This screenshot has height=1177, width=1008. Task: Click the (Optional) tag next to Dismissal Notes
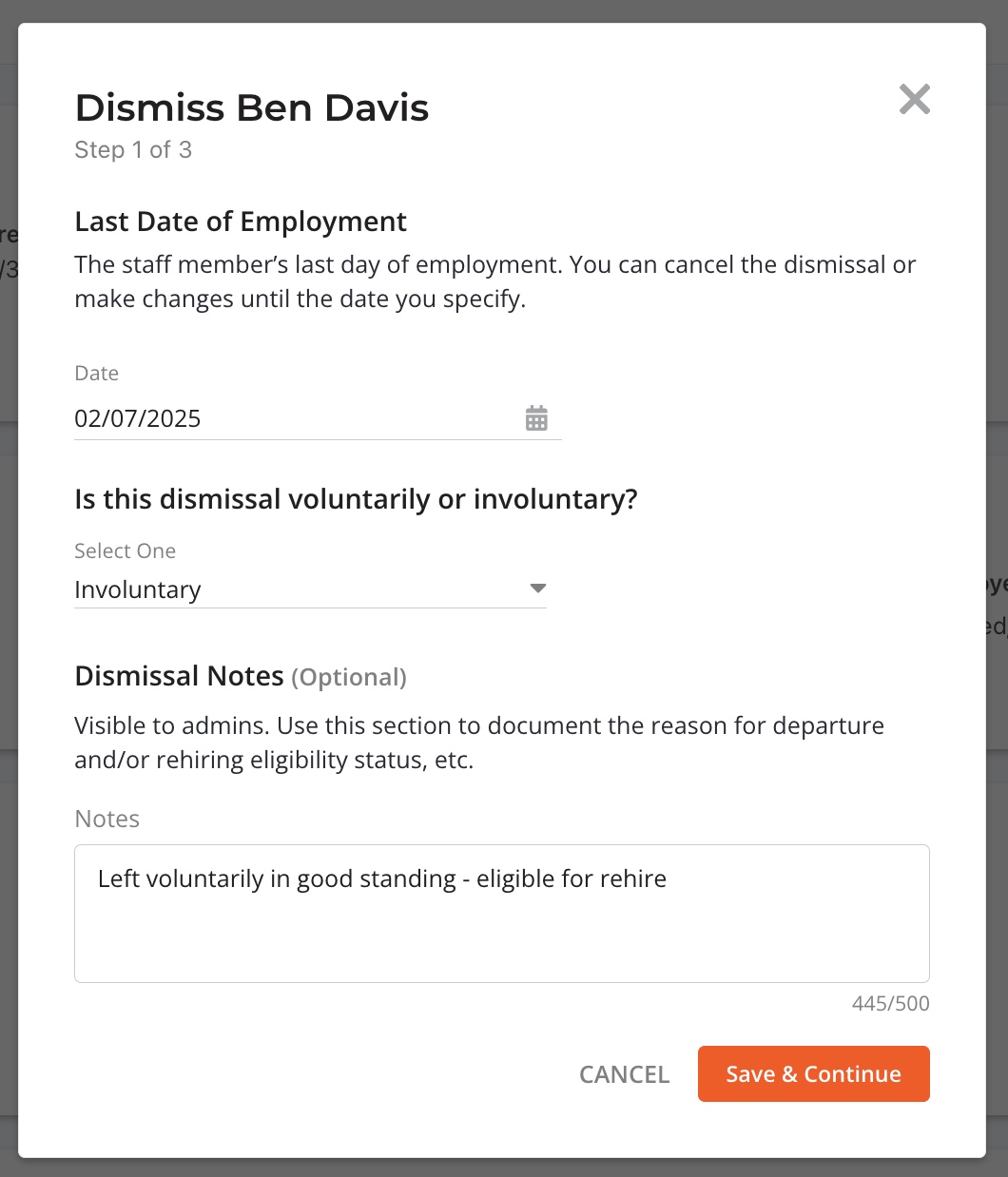pos(349,677)
